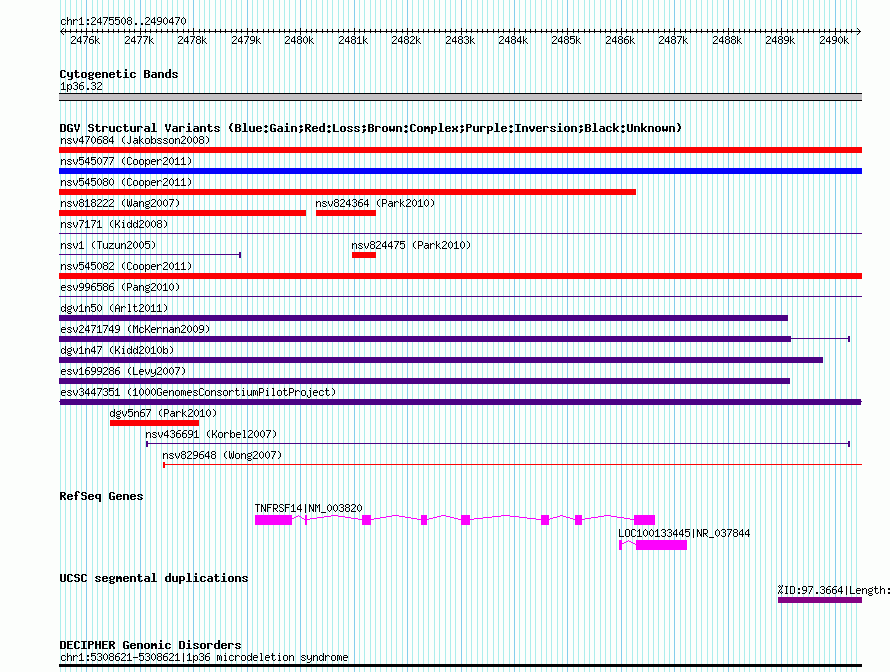Viewport: 890px width, 672px height.
Task: Click the esv1699286 (Levy2007) variant label
Action: (123, 371)
